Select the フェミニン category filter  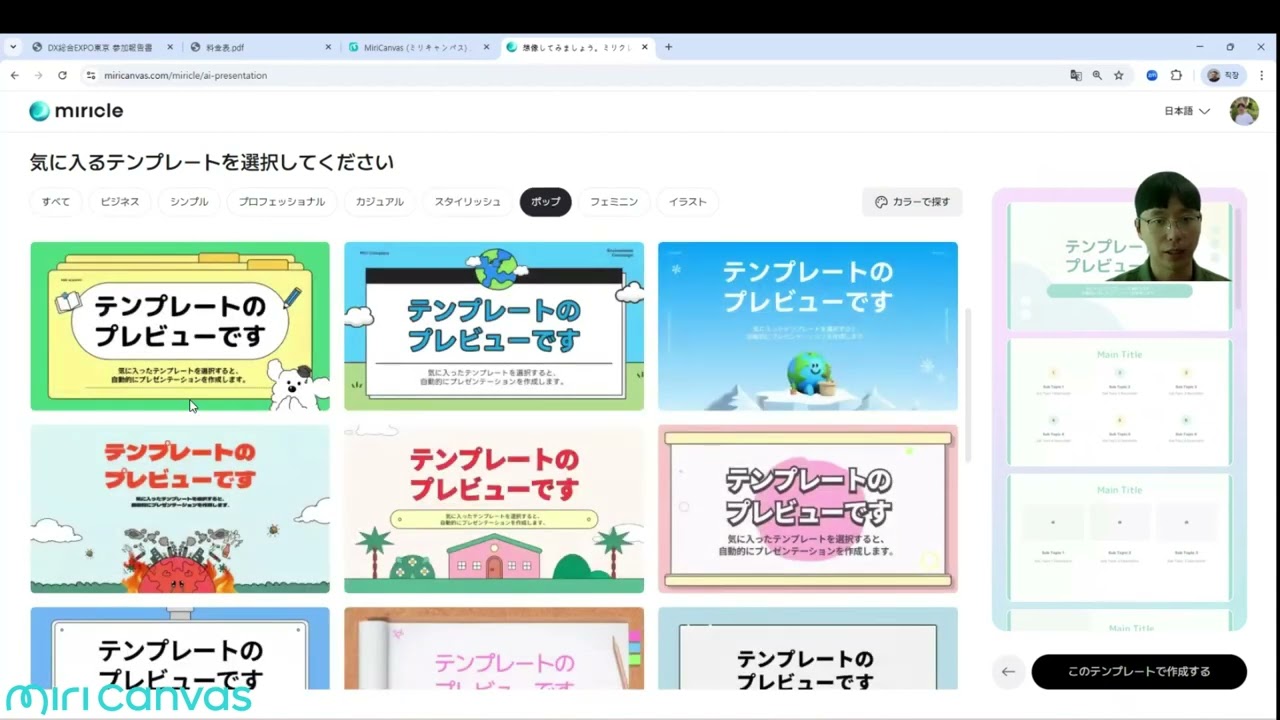(614, 201)
